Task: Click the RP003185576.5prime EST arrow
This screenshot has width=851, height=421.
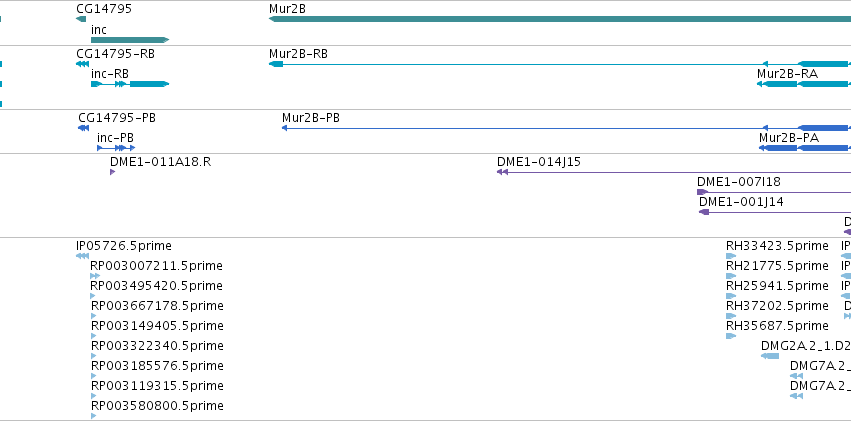Action: tap(93, 376)
